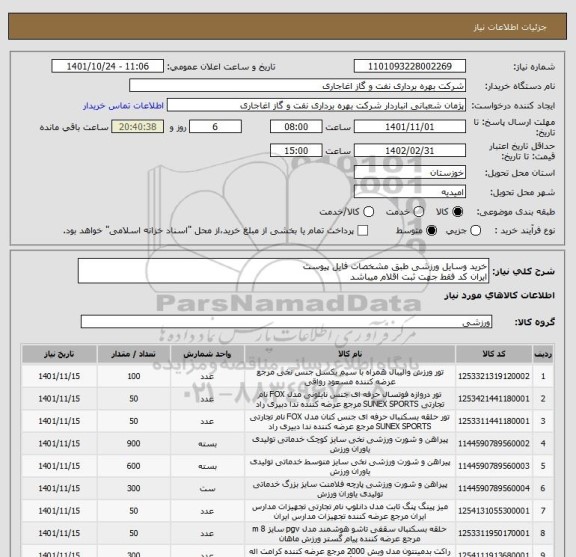576x557 pixels.
Task: Click the validity hour field 15:00
Action: coord(296,151)
